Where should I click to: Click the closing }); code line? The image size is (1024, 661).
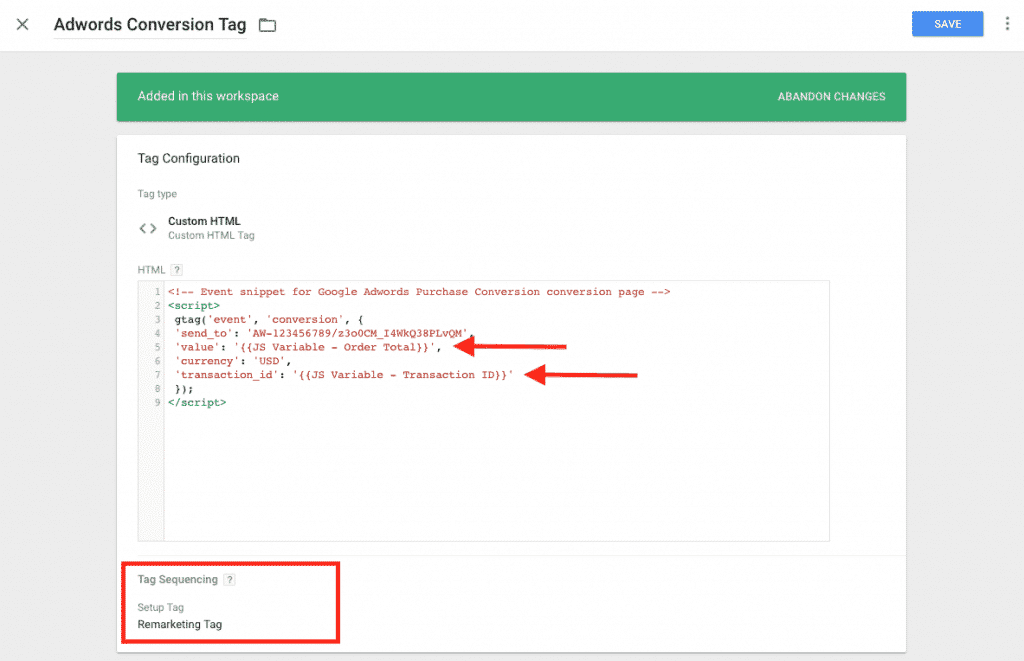pos(184,389)
